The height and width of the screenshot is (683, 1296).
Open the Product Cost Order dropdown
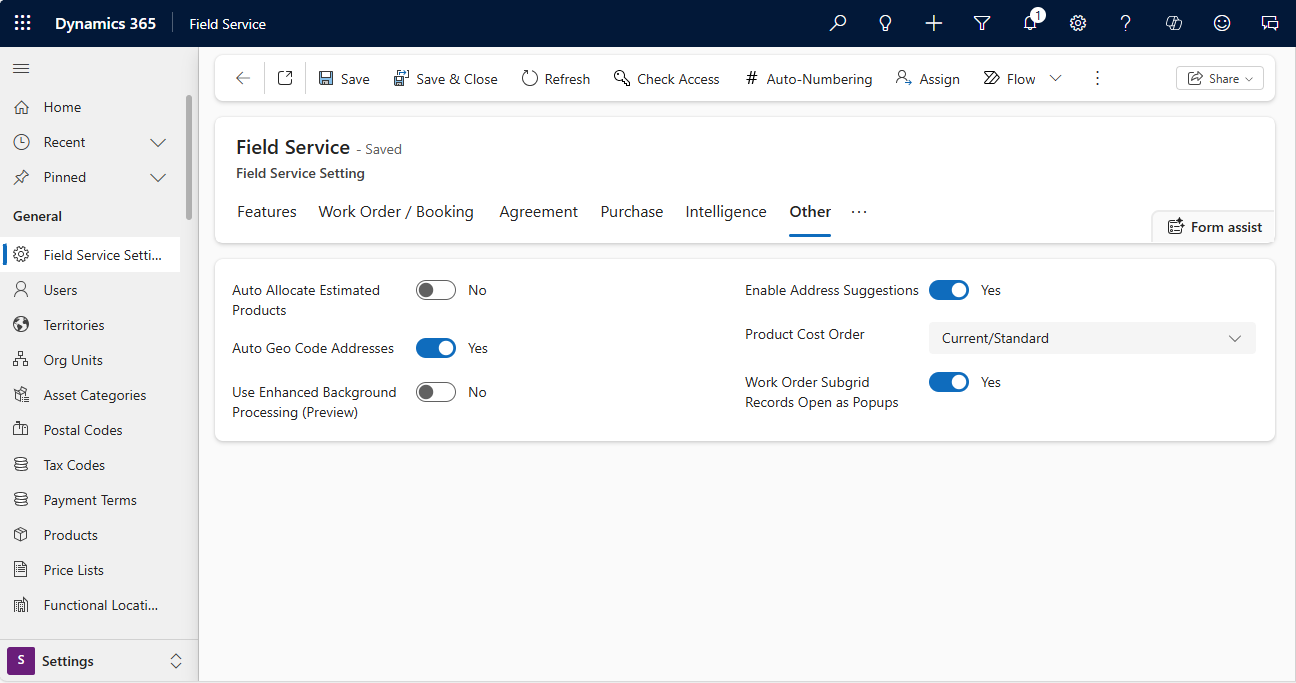click(x=1091, y=338)
